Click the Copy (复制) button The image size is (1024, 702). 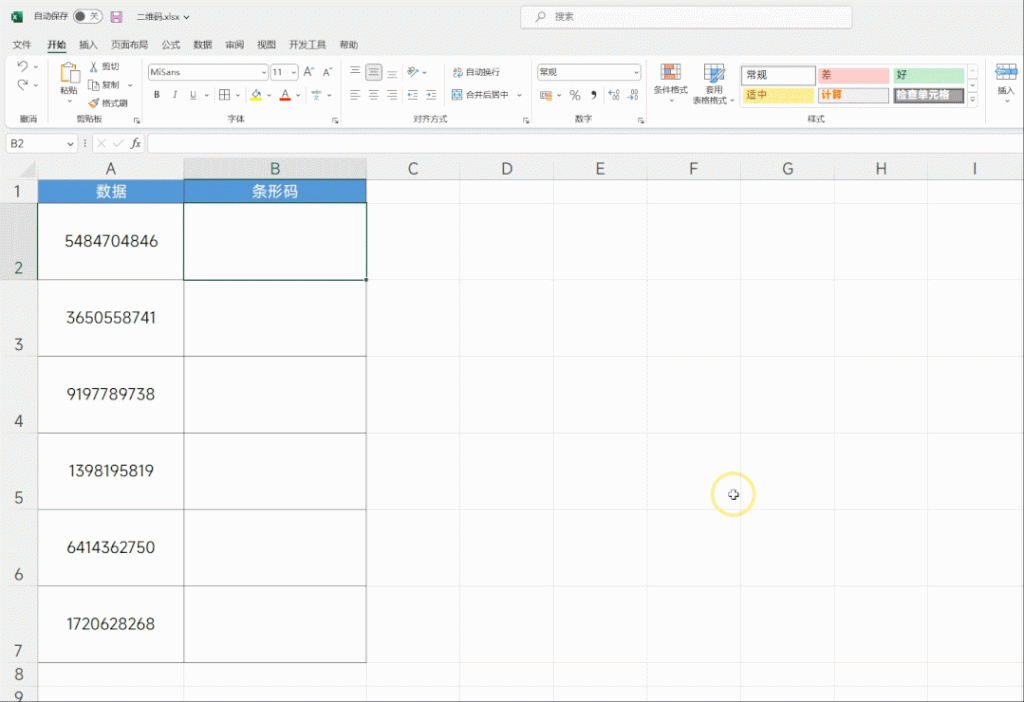104,85
